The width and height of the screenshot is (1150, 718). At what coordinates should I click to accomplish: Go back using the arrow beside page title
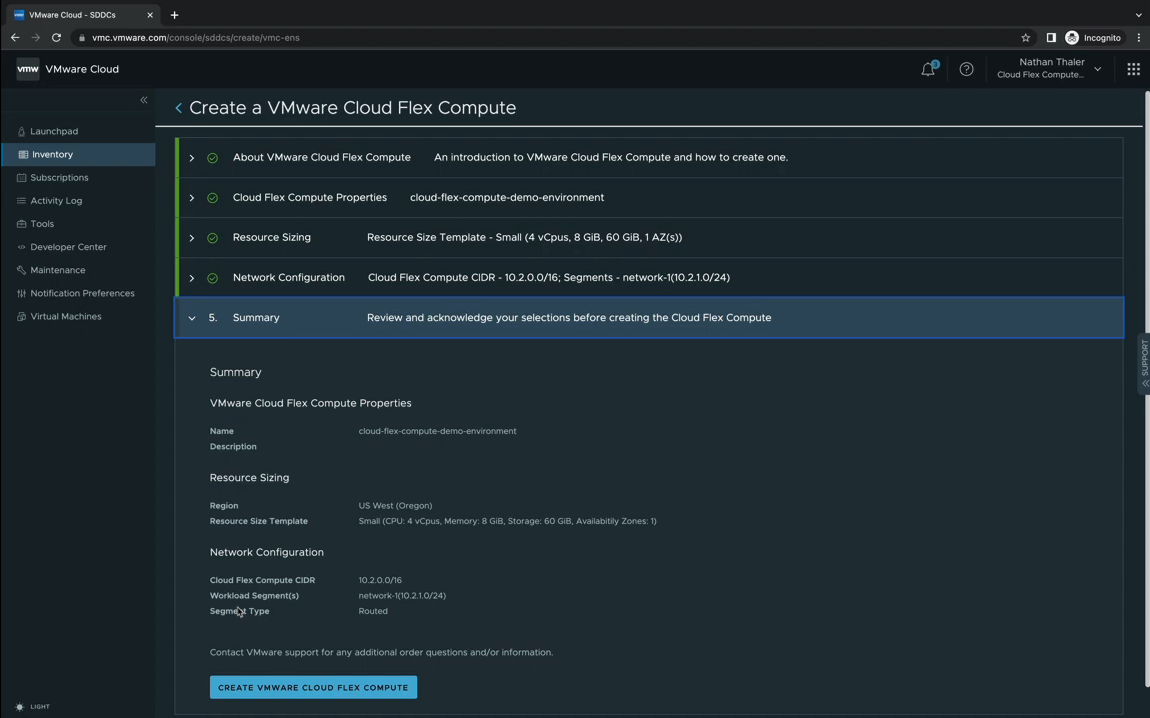(178, 108)
